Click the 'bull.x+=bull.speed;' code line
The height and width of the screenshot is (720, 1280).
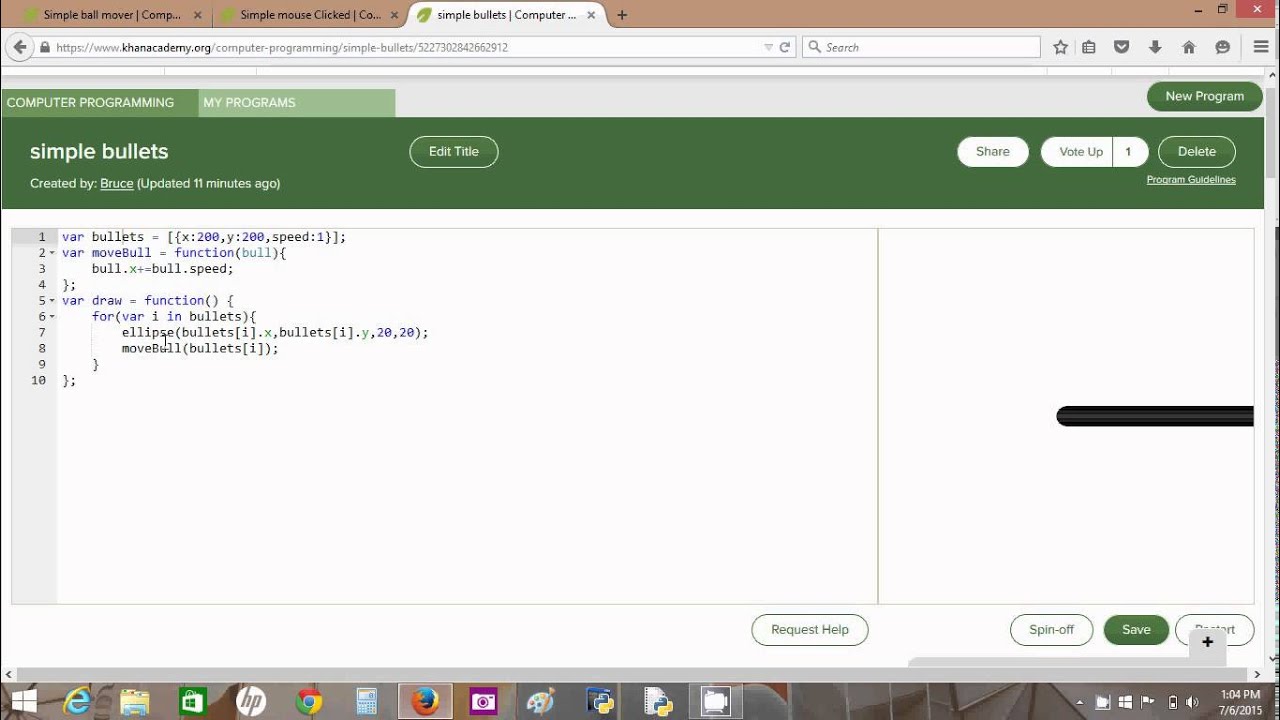tap(162, 269)
